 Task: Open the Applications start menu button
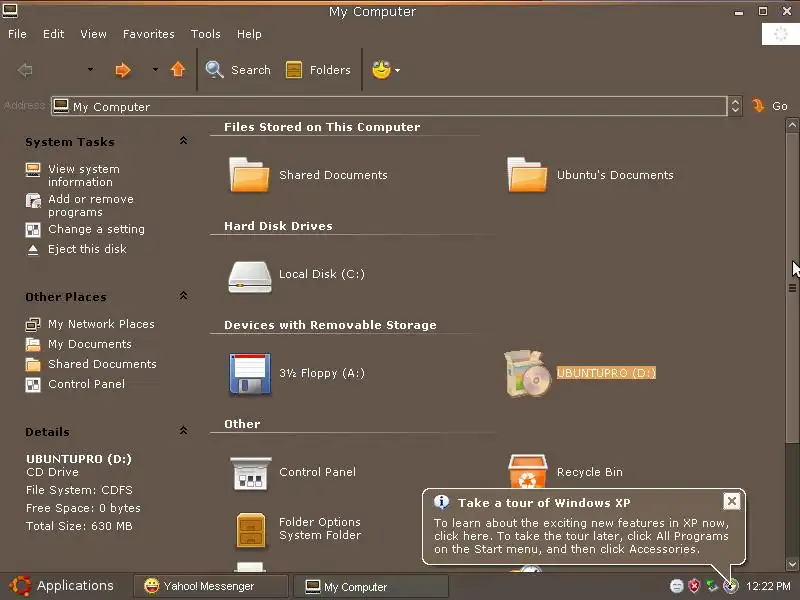click(x=61, y=586)
